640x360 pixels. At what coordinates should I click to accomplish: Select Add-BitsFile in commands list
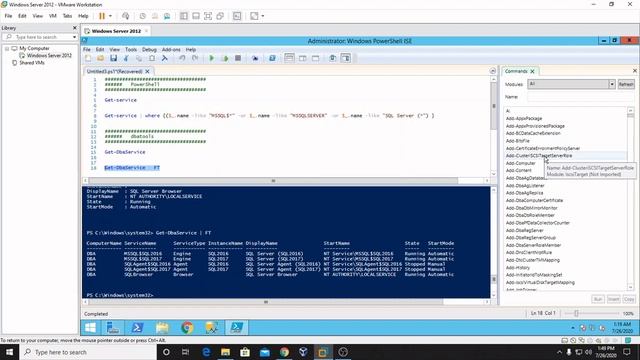click(x=518, y=141)
